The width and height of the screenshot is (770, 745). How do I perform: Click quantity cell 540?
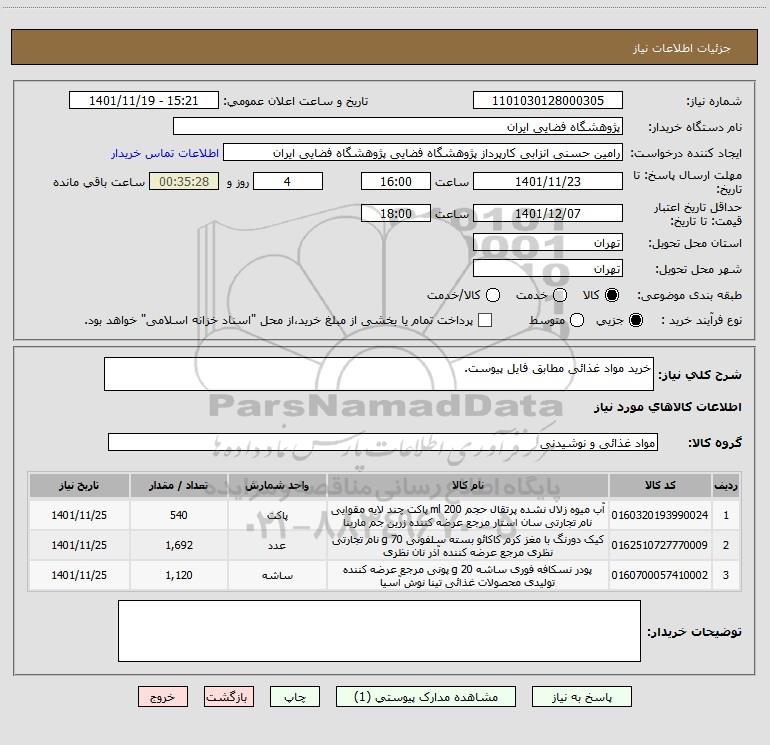click(179, 515)
